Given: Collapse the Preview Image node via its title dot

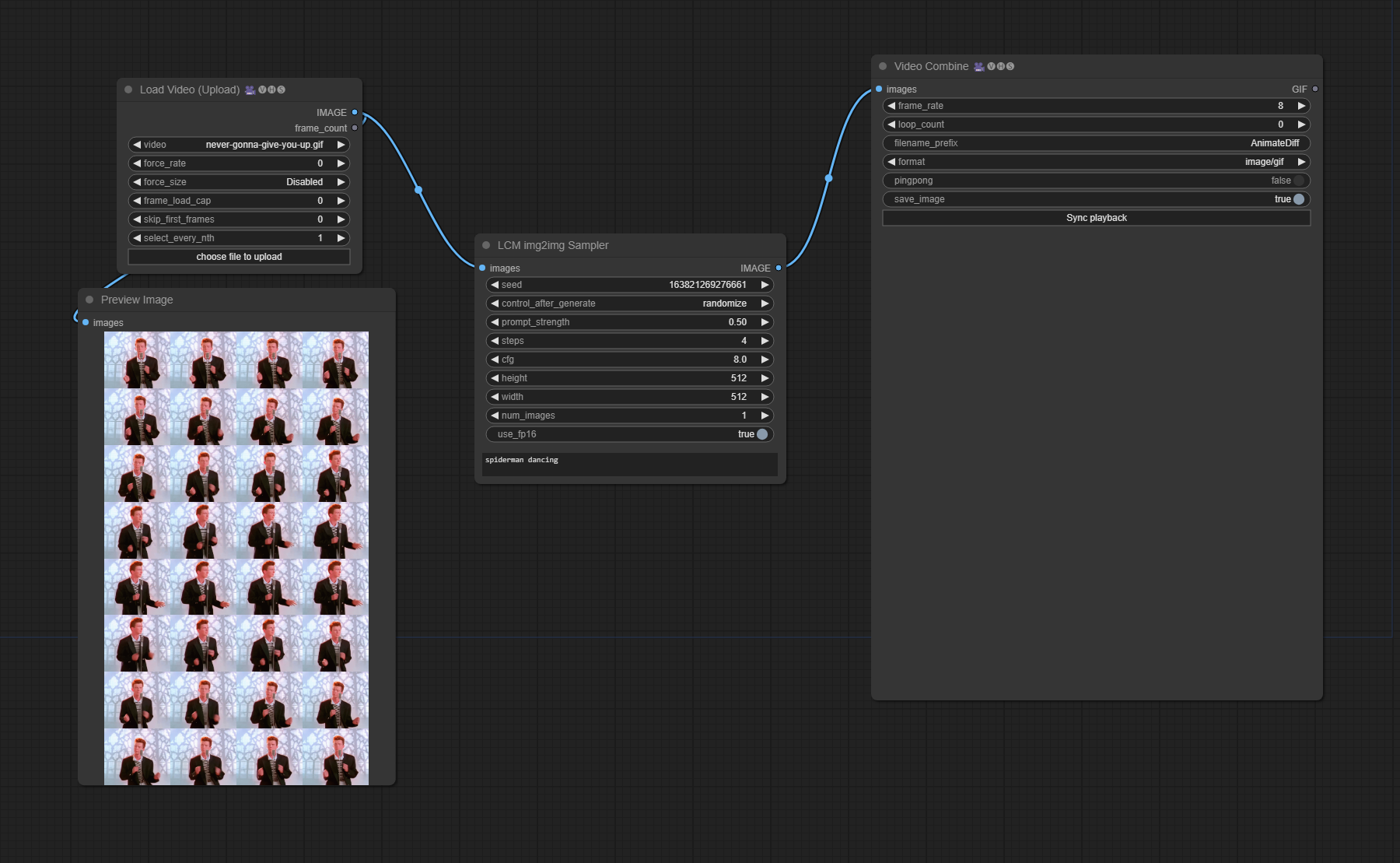Looking at the screenshot, I should [89, 300].
